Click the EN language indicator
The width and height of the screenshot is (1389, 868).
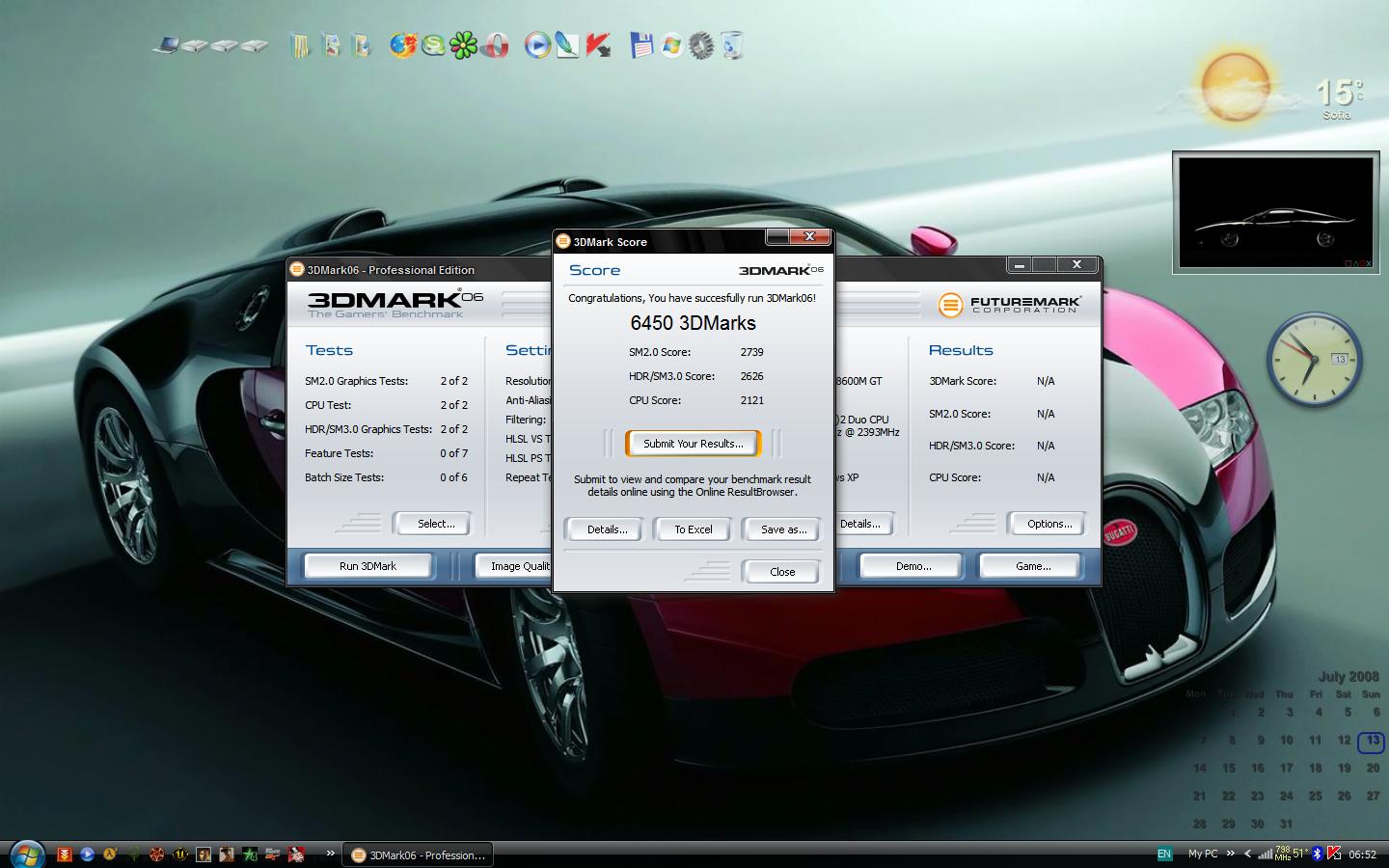tap(1164, 854)
